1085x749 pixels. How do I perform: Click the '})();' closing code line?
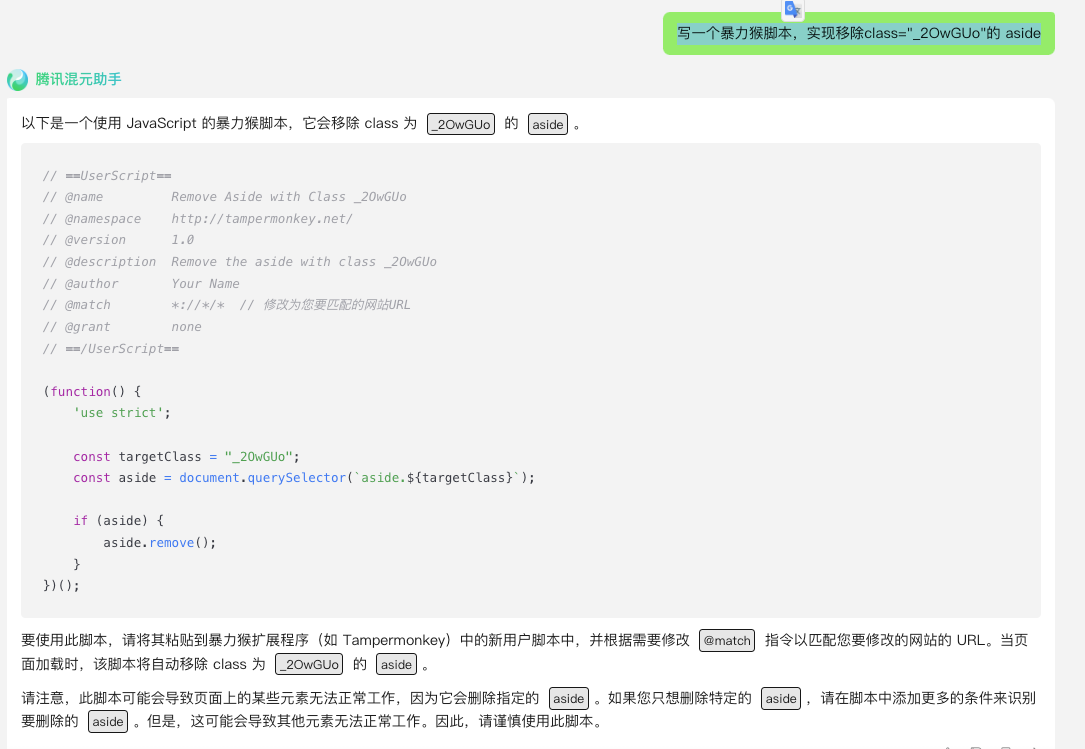pyautogui.click(x=62, y=586)
